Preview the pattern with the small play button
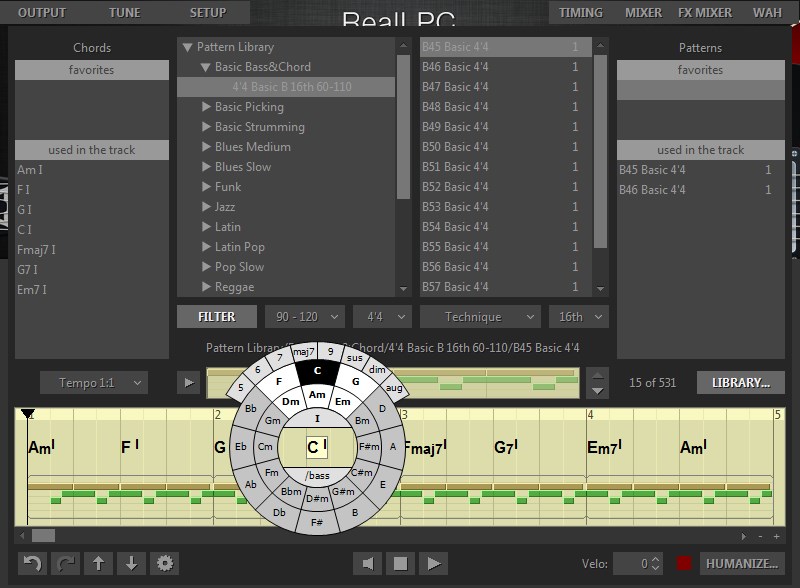The width and height of the screenshot is (800, 588). pyautogui.click(x=189, y=383)
